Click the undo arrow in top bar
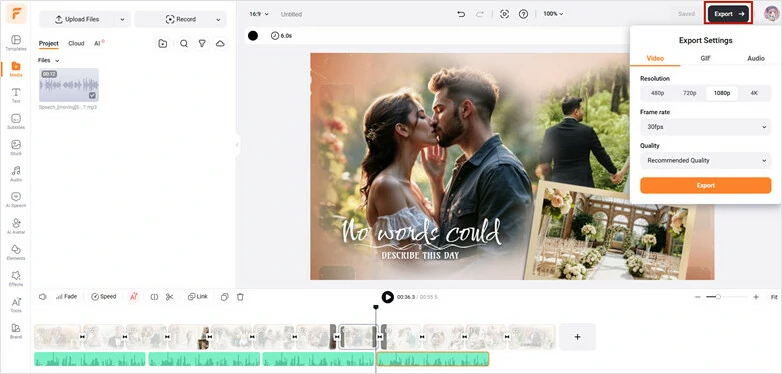The image size is (782, 374). pos(461,14)
